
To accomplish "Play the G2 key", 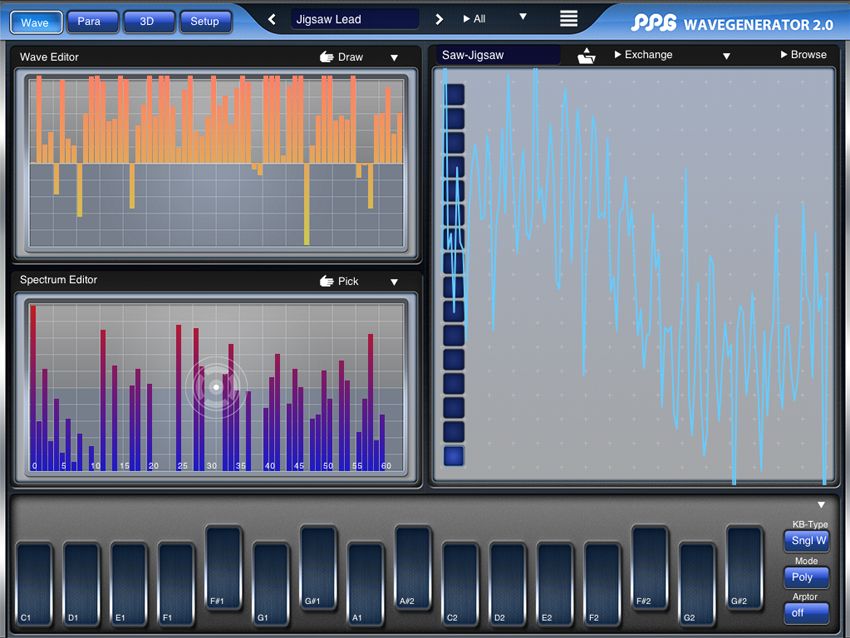I will [698, 584].
